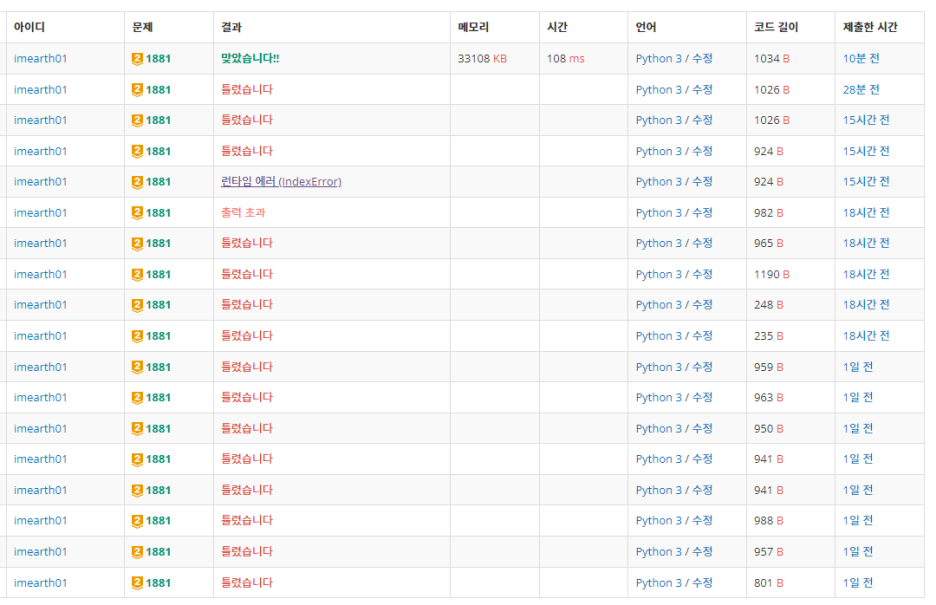Click 틀렸습니다 in the 235 B row
This screenshot has width=936, height=605.
(247, 335)
